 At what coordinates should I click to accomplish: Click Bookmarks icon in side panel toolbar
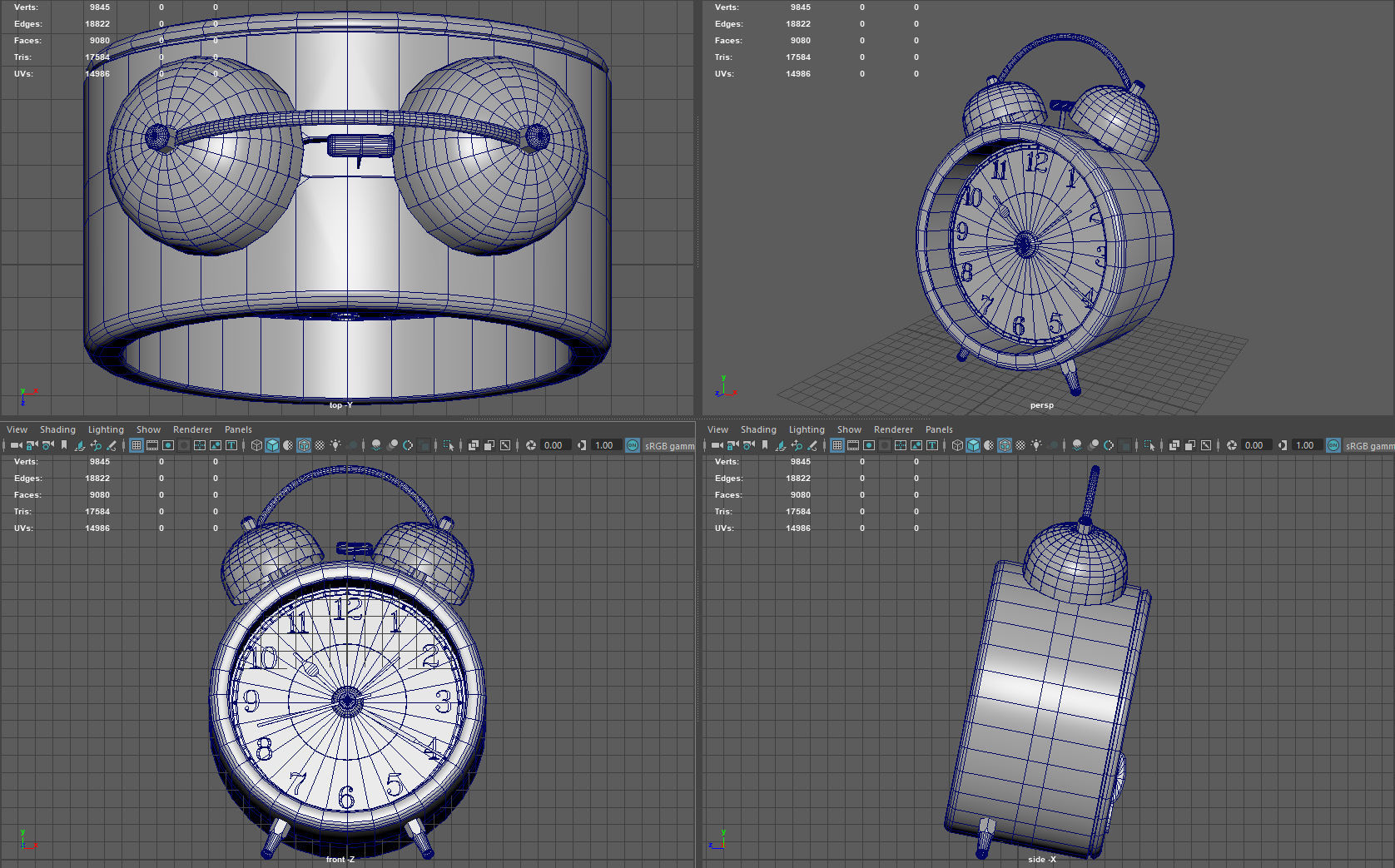pos(764,445)
